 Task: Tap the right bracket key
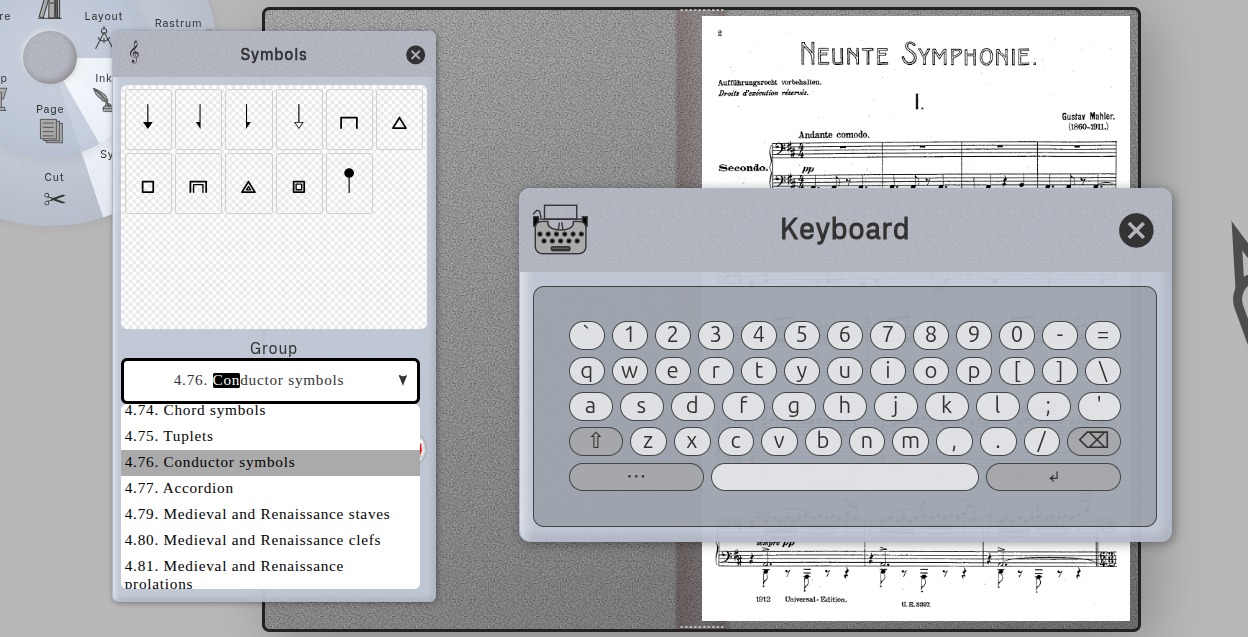click(x=1060, y=371)
